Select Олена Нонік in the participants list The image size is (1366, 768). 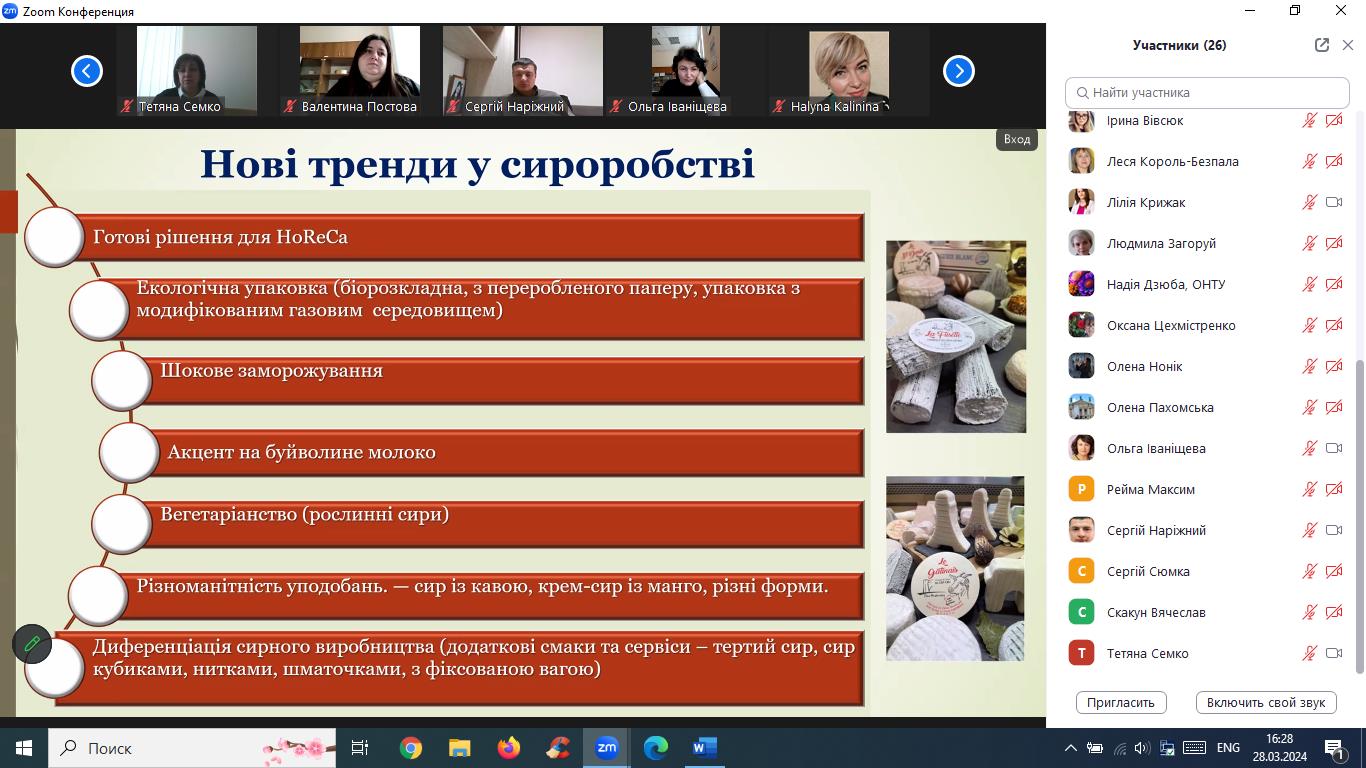pyautogui.click(x=1144, y=366)
